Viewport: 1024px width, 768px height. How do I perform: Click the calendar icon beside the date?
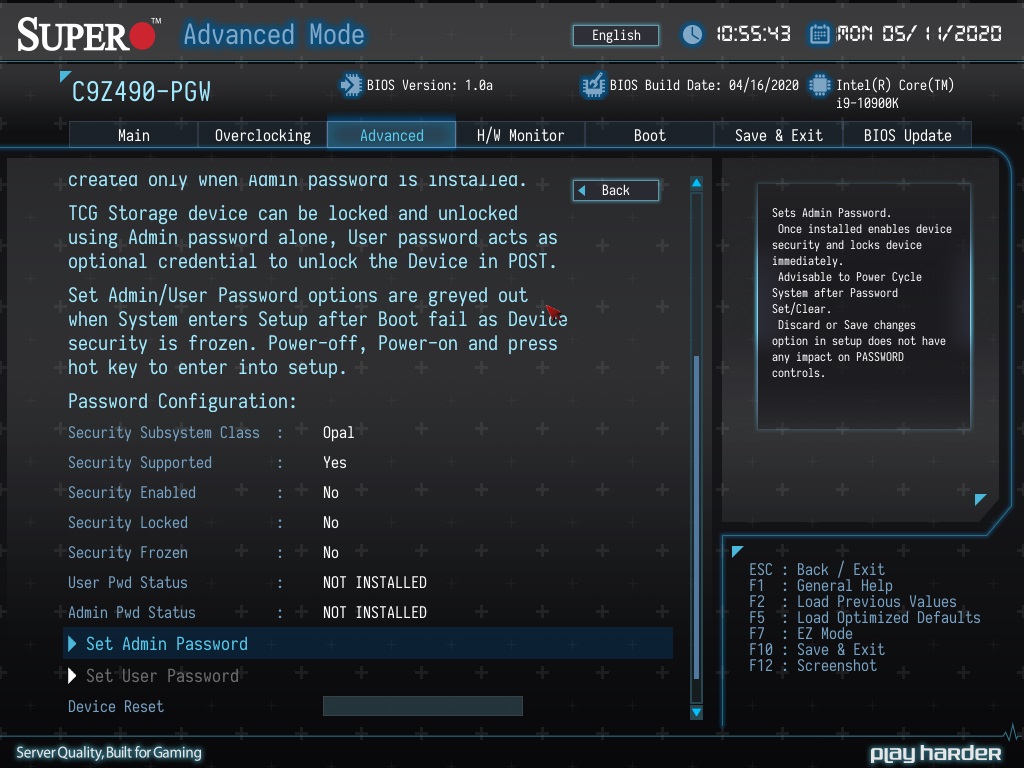(819, 35)
